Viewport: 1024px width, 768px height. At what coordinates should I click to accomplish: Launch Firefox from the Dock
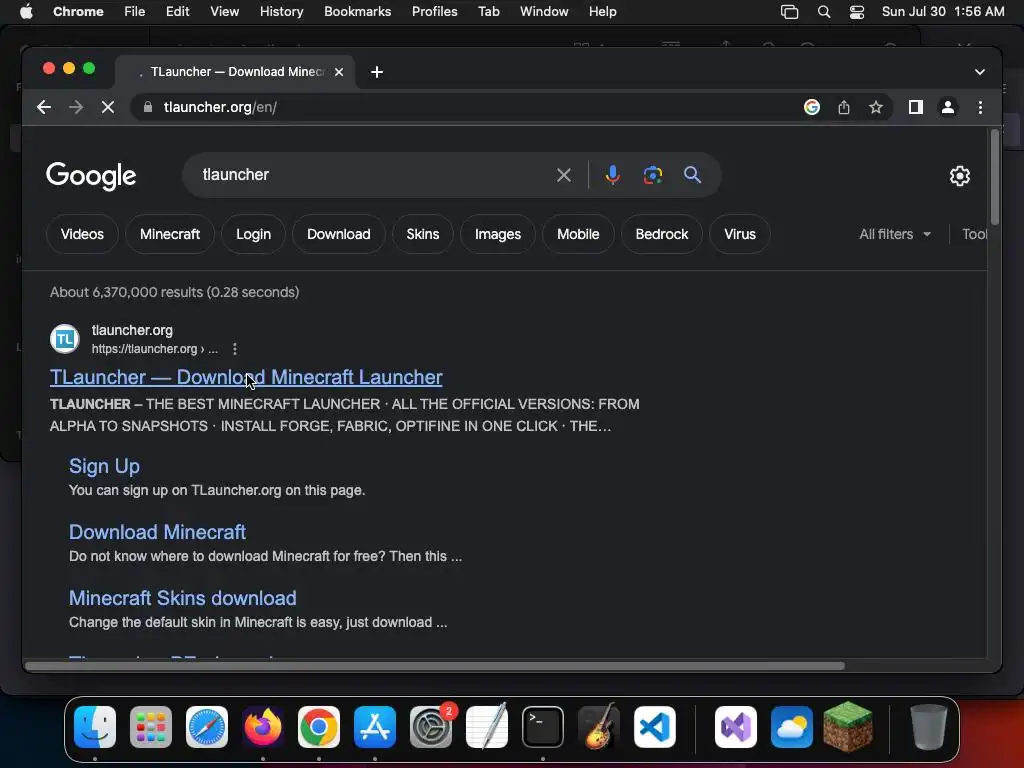[263, 727]
